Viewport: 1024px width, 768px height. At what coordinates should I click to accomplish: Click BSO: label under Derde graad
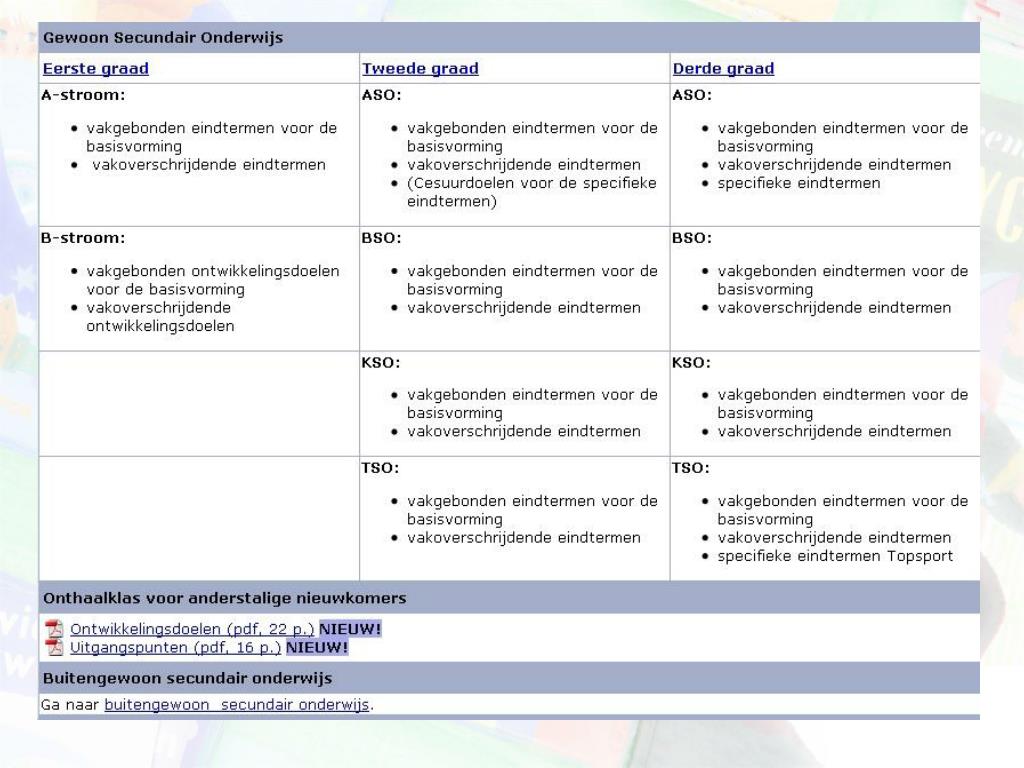click(692, 238)
